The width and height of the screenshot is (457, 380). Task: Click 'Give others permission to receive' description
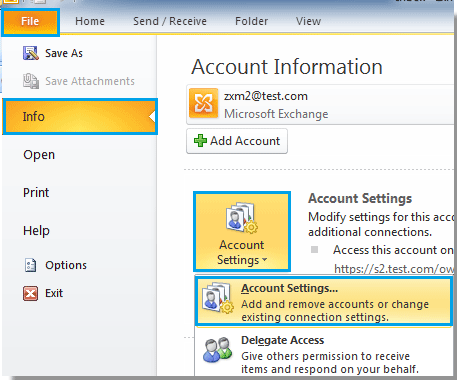coord(325,356)
